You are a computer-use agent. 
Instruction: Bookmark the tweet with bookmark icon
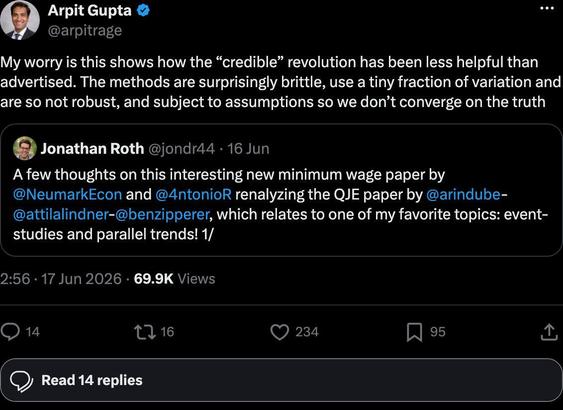click(x=414, y=332)
